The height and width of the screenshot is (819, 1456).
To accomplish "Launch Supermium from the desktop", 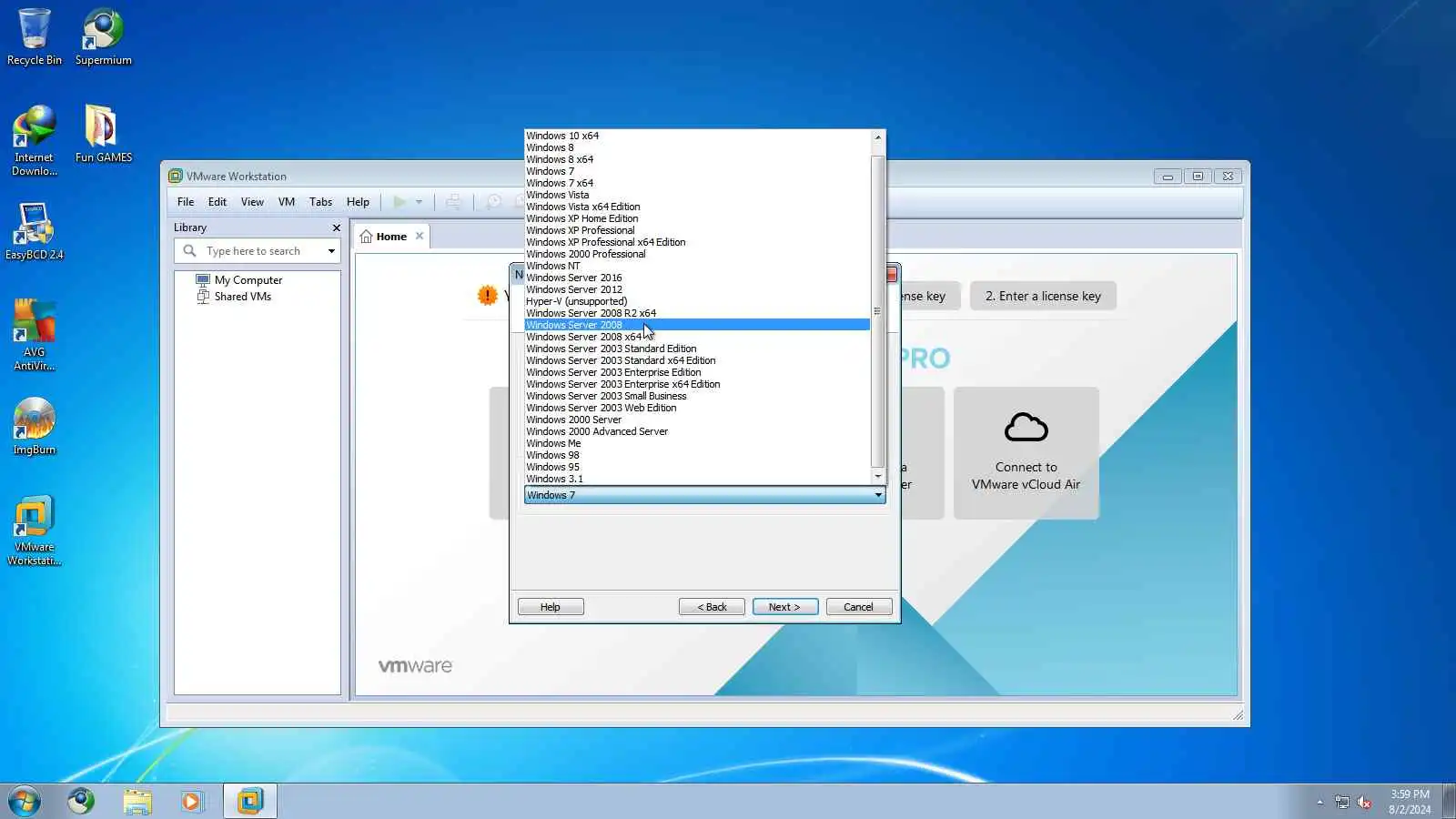I will pyautogui.click(x=103, y=37).
